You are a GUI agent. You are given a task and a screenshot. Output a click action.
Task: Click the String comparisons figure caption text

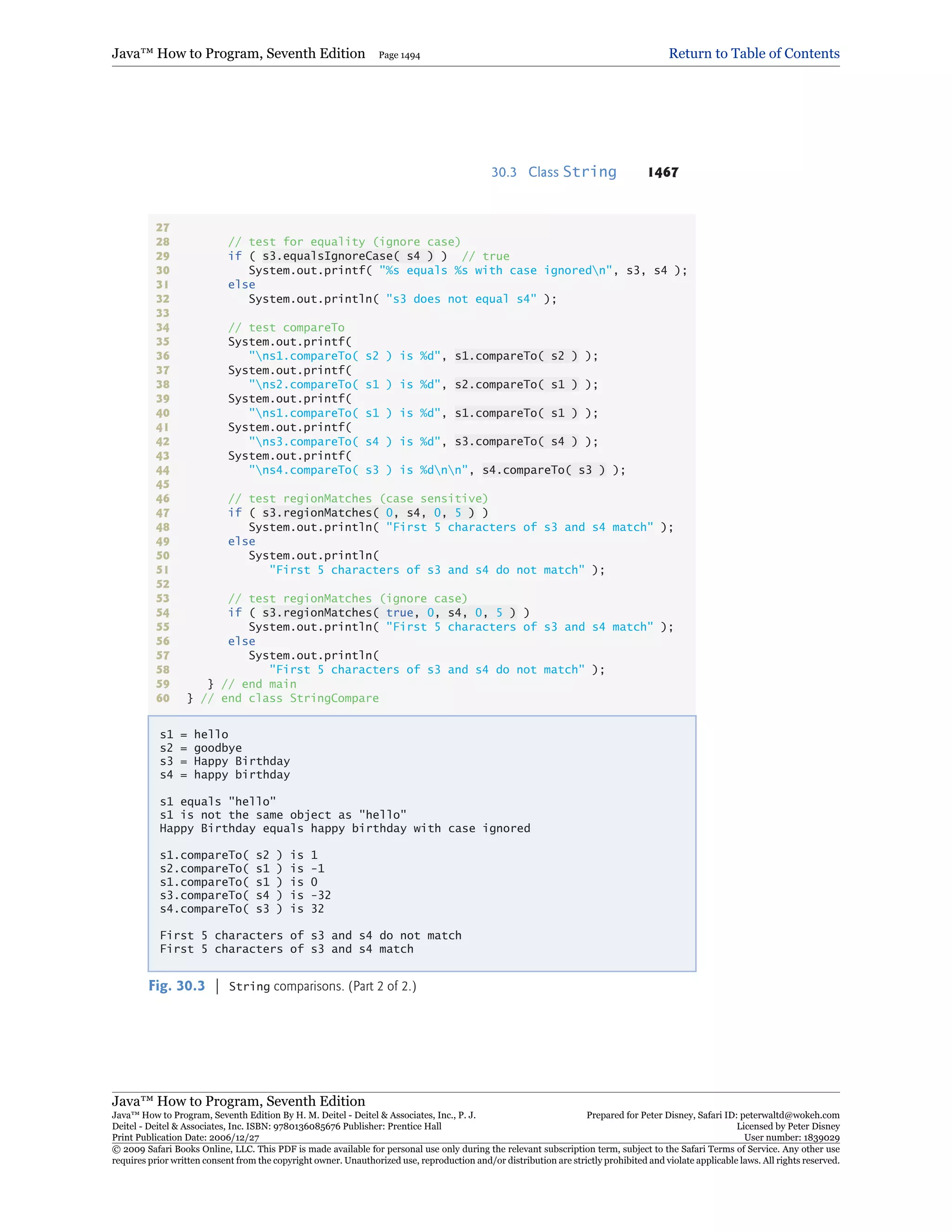click(x=322, y=986)
